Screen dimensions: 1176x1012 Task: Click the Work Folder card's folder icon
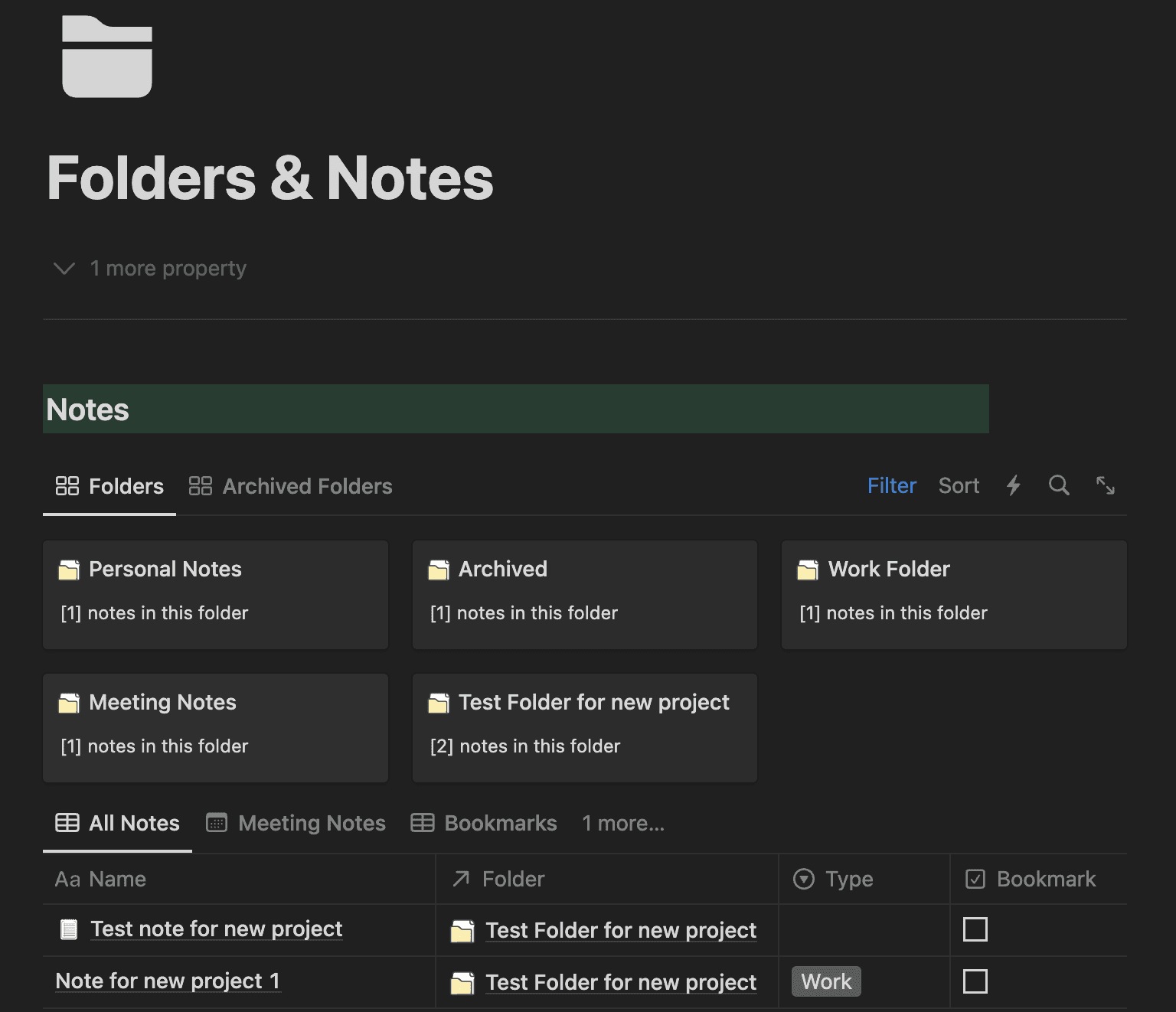[808, 570]
